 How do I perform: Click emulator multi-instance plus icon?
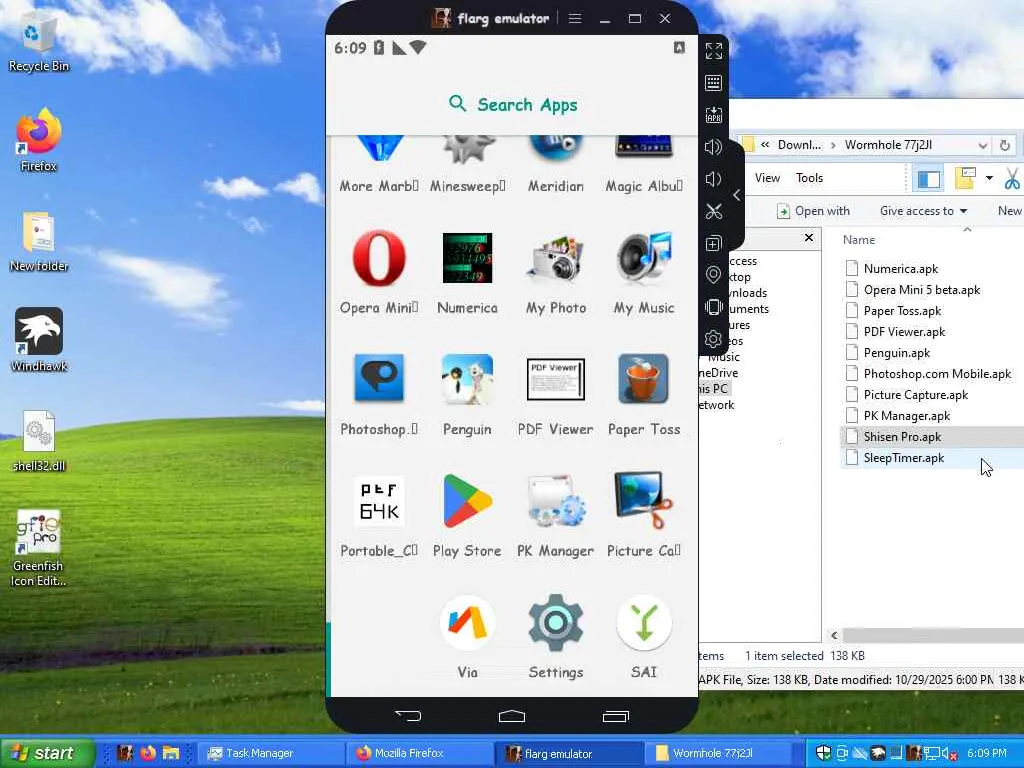(x=714, y=244)
